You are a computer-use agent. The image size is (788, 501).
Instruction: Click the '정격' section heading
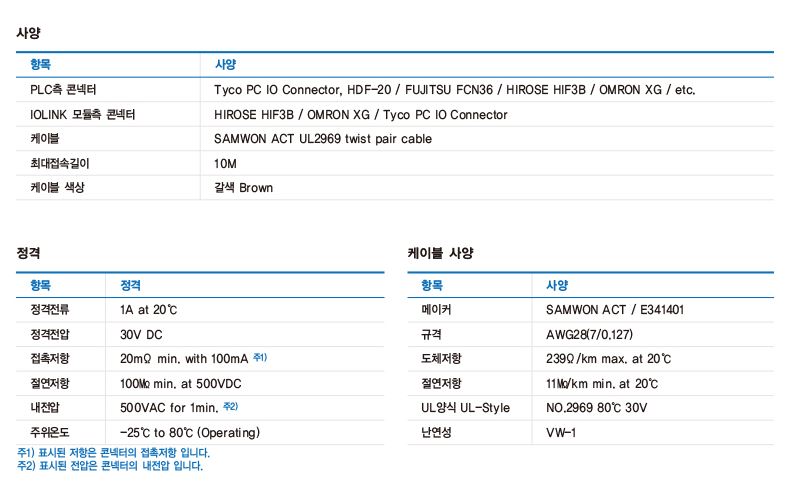pos(28,253)
